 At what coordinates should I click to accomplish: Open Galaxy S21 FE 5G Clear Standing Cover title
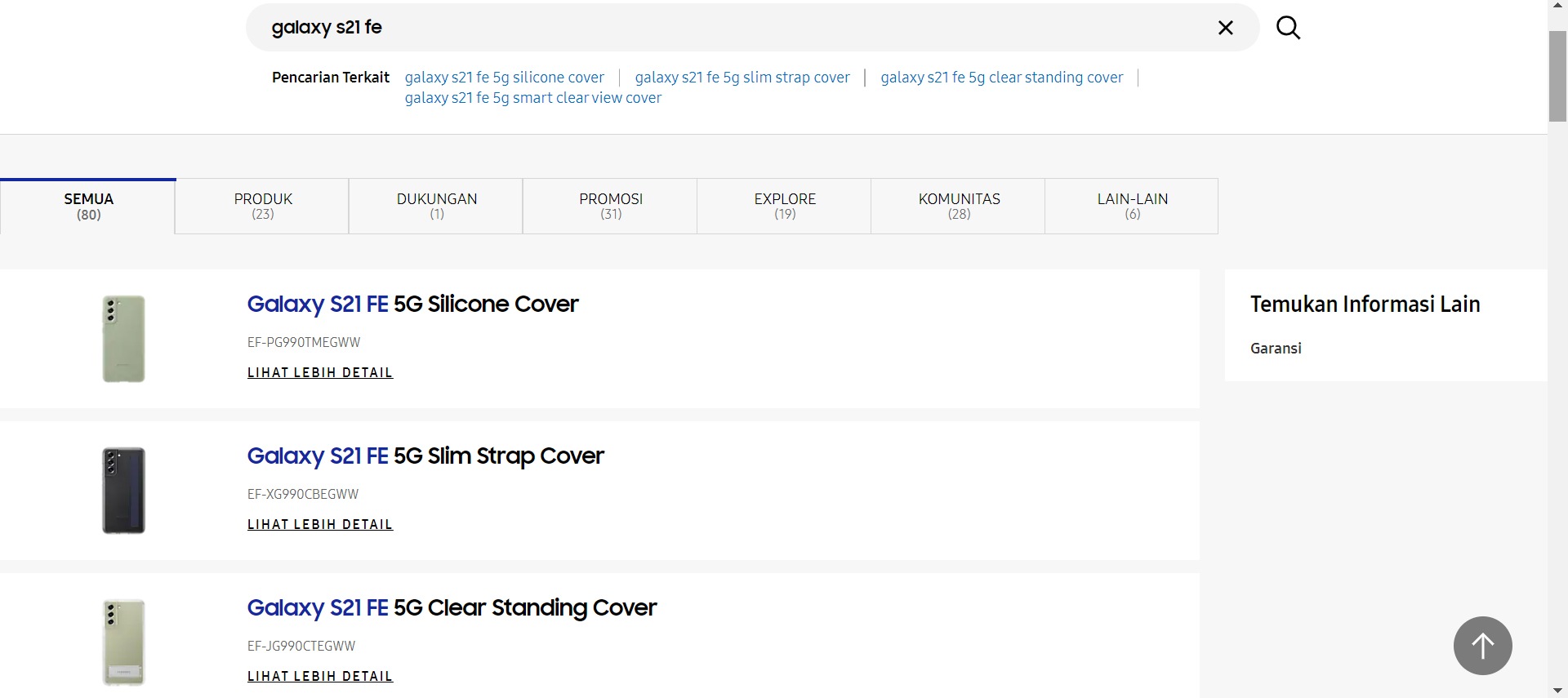pos(452,607)
